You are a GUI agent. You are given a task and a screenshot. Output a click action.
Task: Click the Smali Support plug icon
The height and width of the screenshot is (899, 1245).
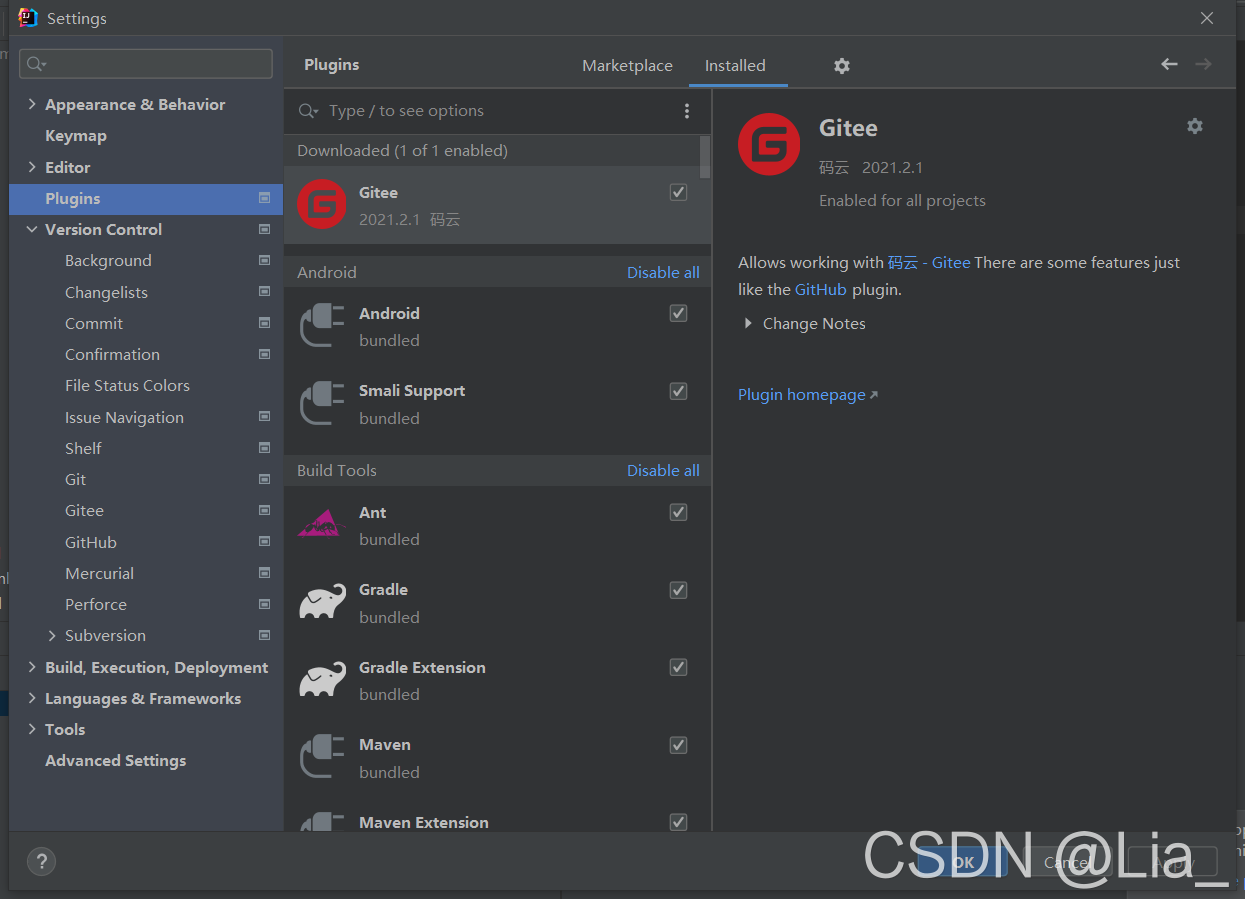(322, 403)
